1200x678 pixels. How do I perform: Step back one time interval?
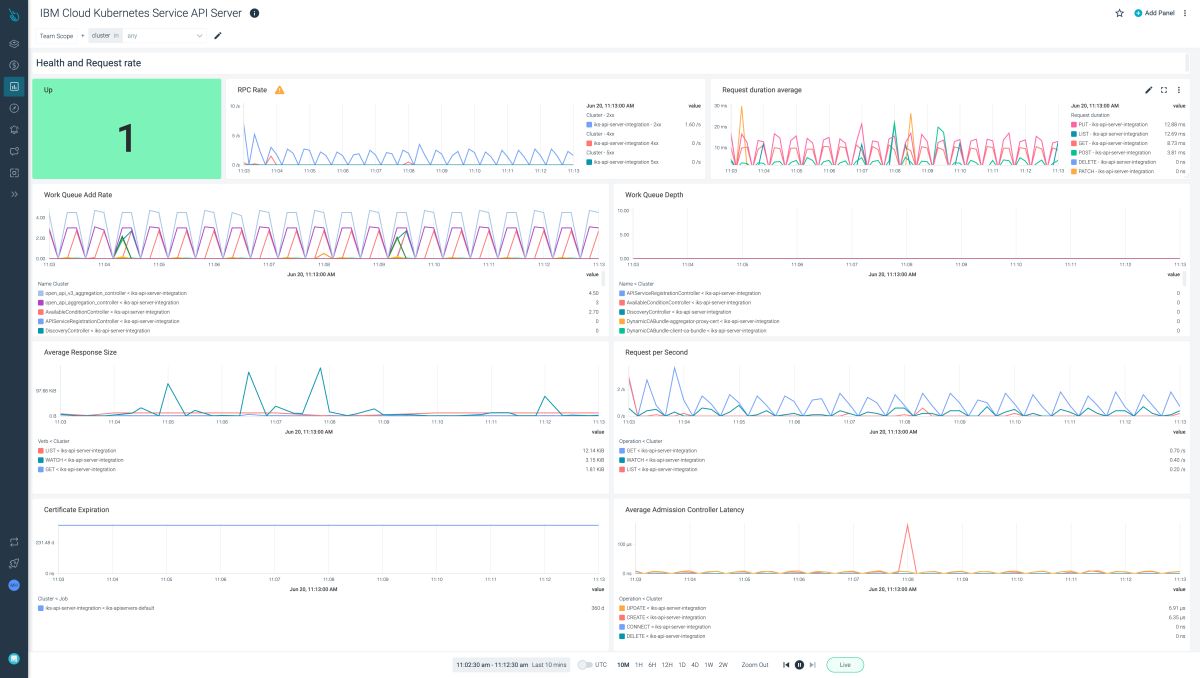point(786,664)
